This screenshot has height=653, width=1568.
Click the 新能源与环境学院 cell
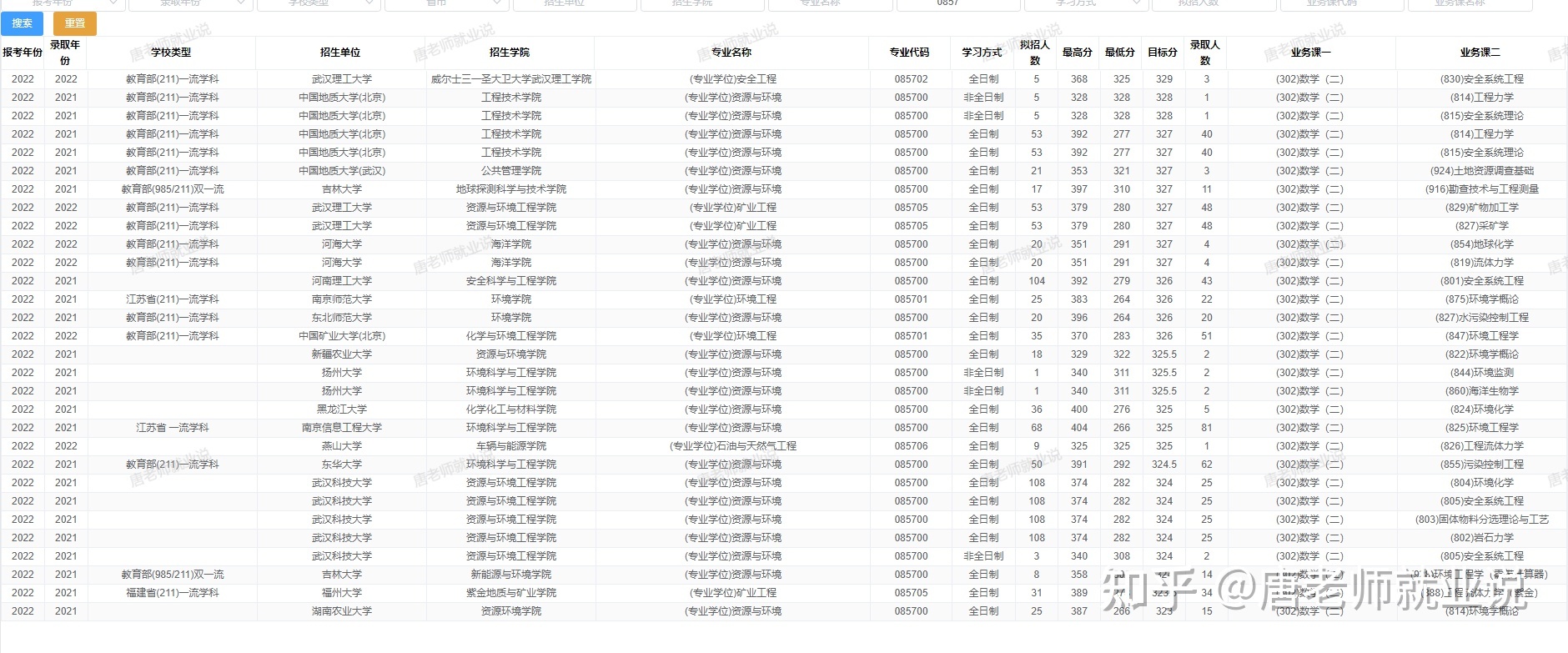coord(511,575)
